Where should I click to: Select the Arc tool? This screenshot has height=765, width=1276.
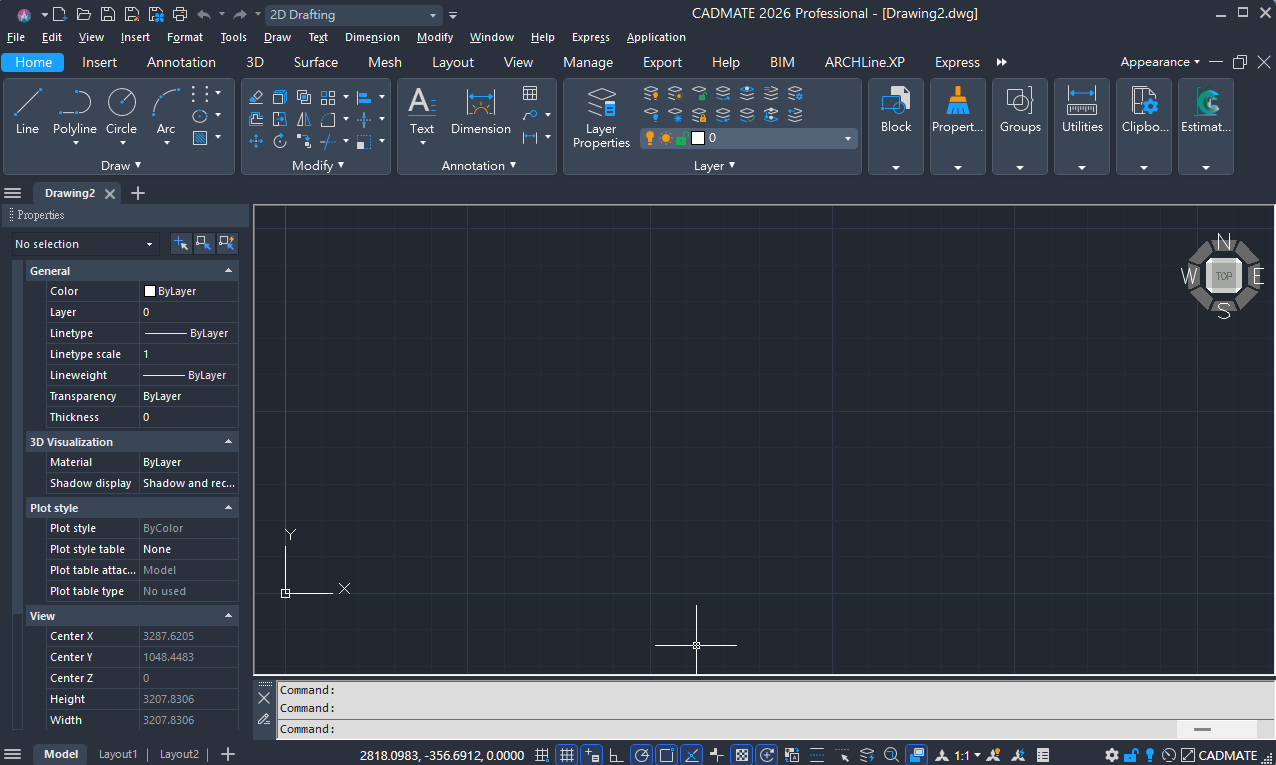pyautogui.click(x=166, y=111)
